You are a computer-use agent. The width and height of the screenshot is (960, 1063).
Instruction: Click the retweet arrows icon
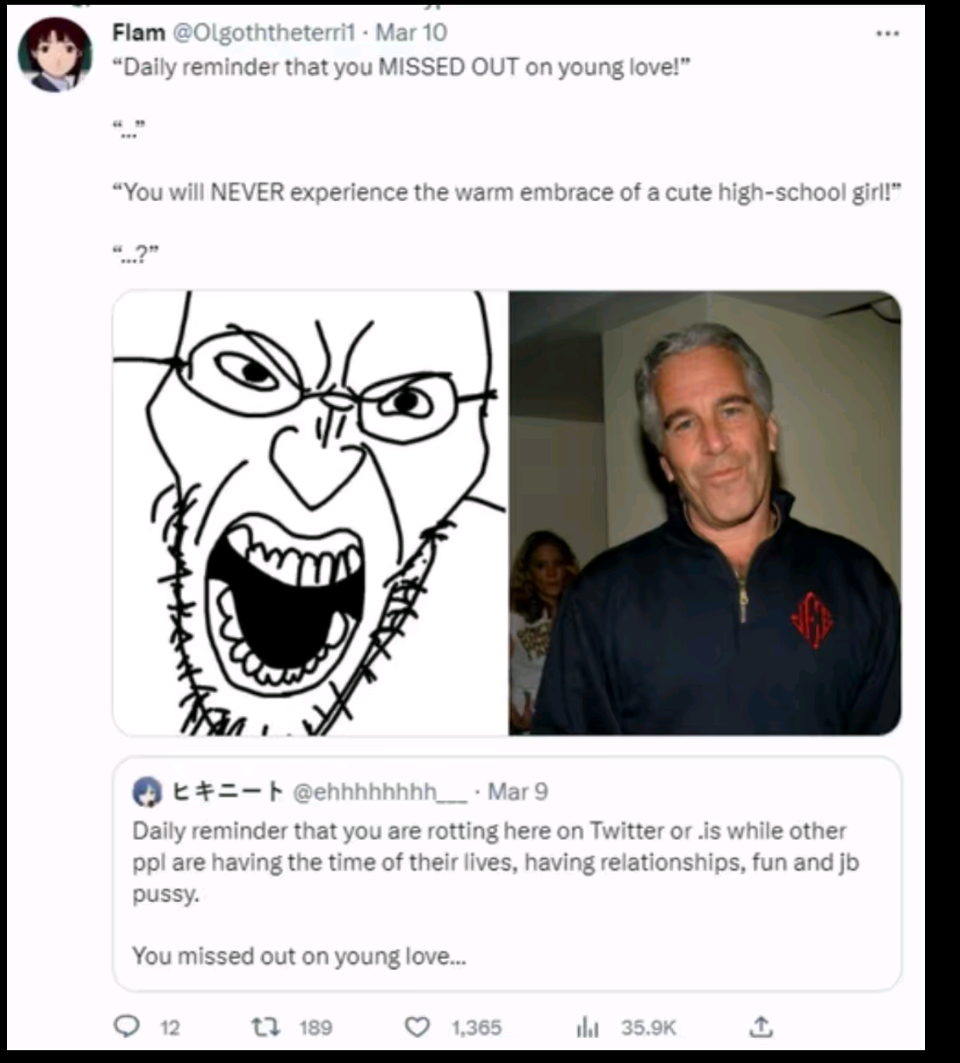click(265, 1027)
